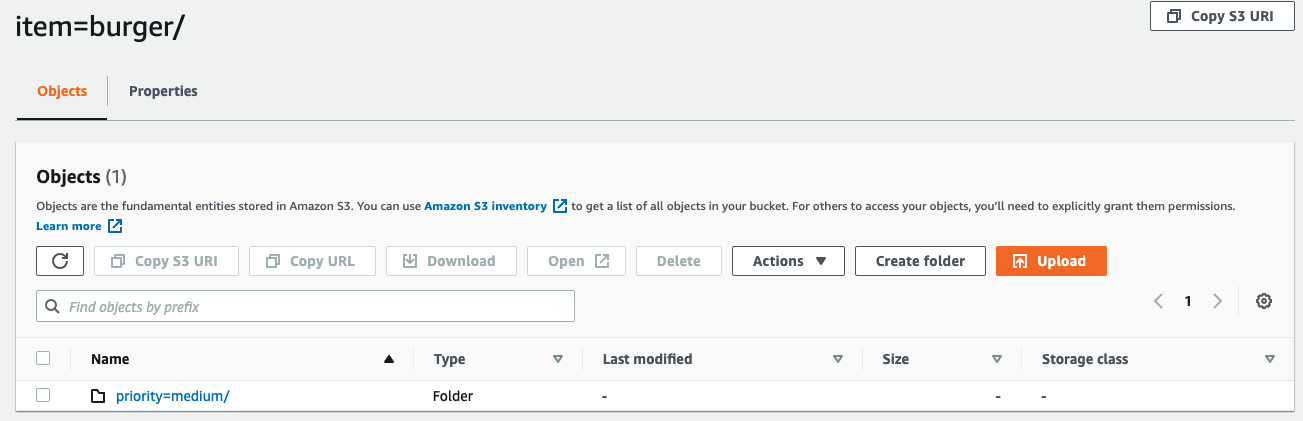Sort by Name ascending arrow
Image resolution: width=1303 pixels, height=421 pixels.
point(389,359)
